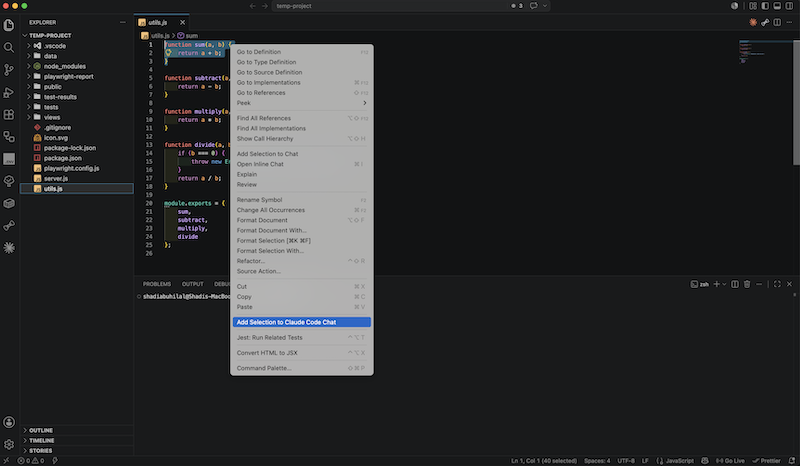Add a new terminal with plus icon

click(716, 284)
